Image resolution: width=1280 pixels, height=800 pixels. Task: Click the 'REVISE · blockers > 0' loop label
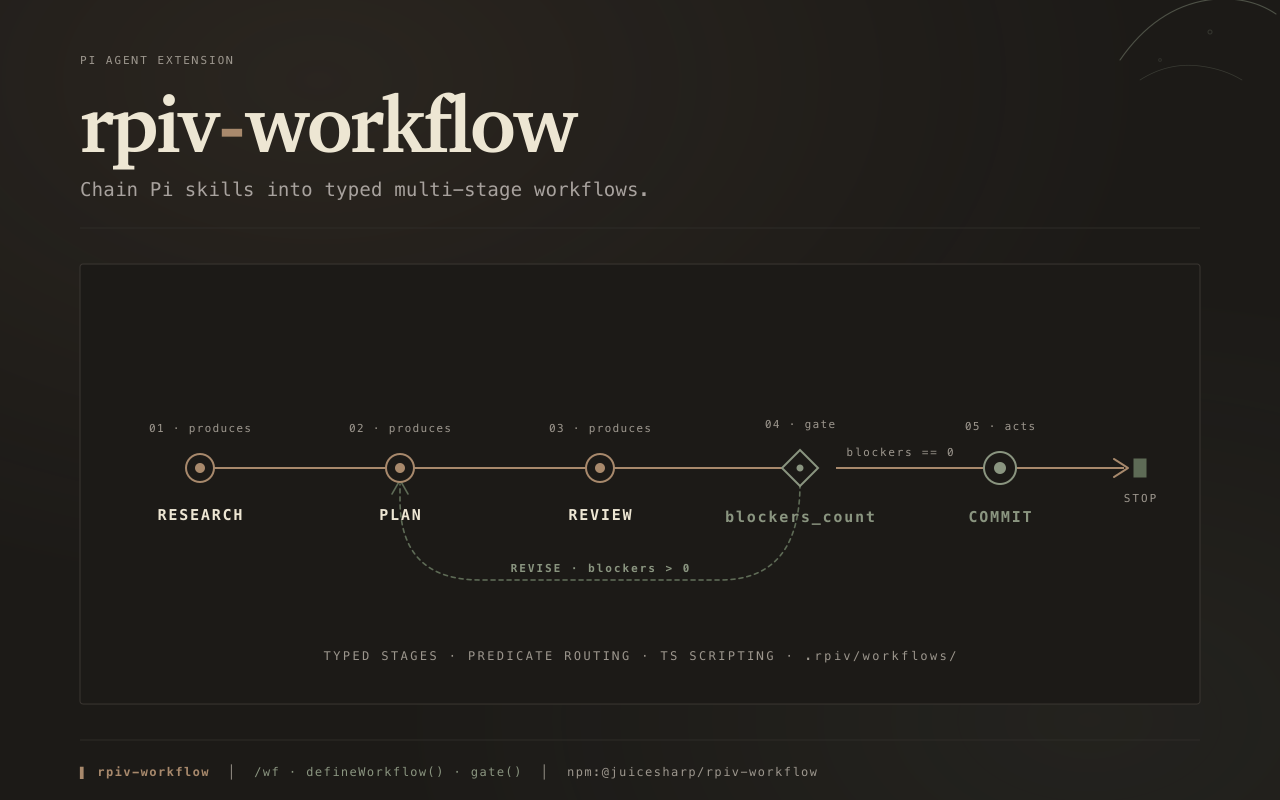pos(600,568)
